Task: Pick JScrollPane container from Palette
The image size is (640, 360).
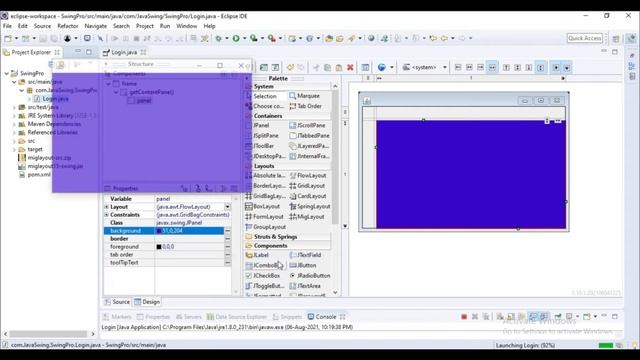Action: pyautogui.click(x=307, y=125)
